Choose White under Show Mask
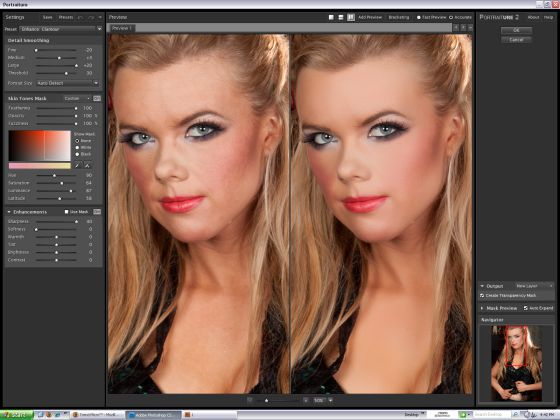Viewport: 560px width, 420px height. click(77, 148)
